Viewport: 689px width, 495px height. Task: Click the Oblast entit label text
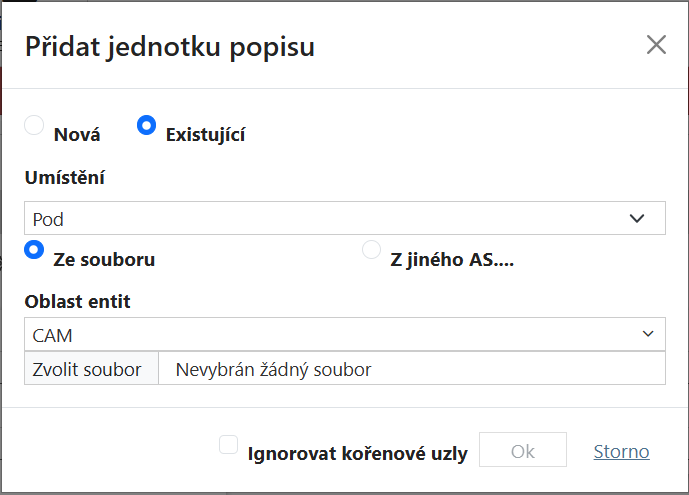[77, 302]
